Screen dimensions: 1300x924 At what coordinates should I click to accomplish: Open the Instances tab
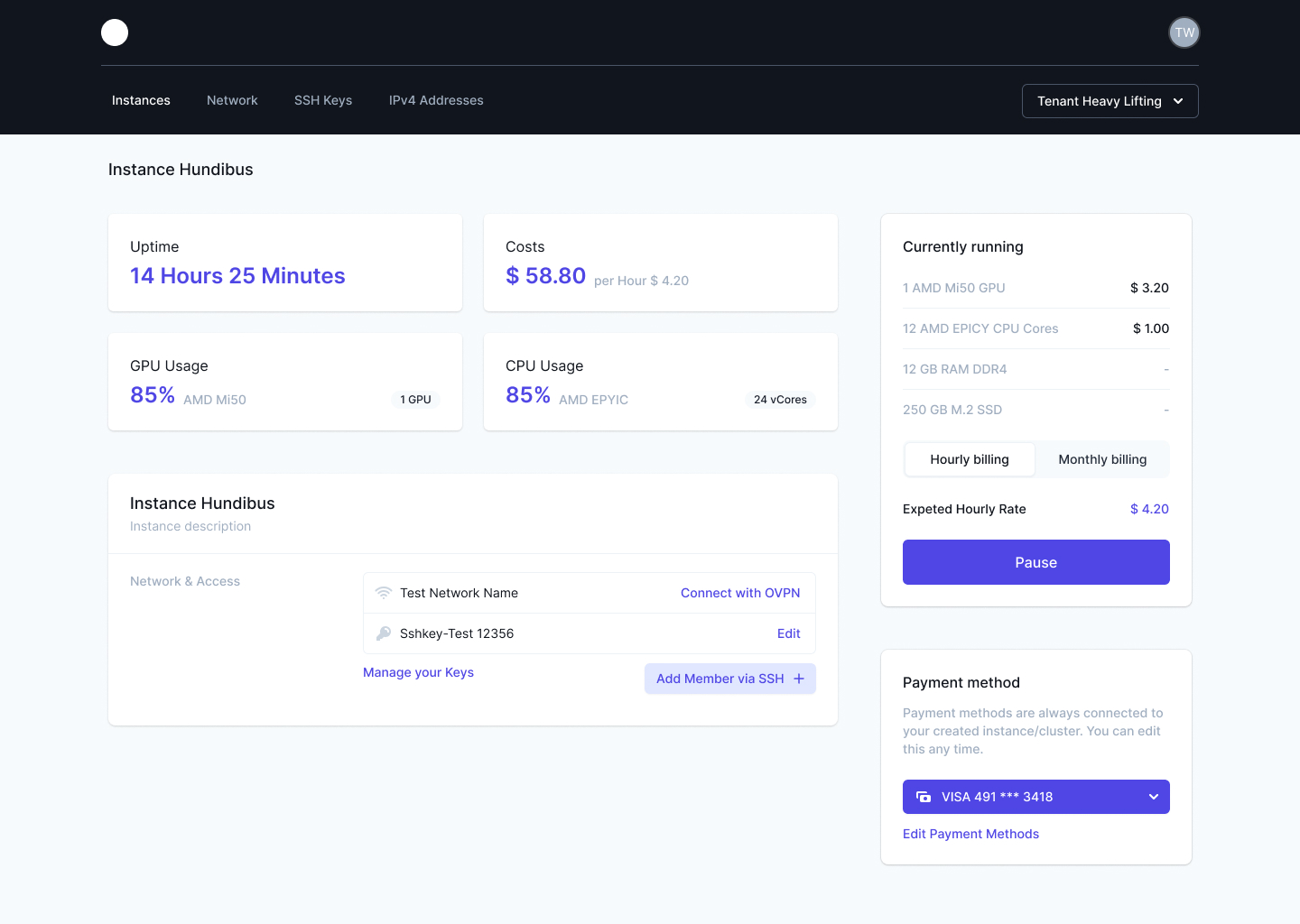141,100
